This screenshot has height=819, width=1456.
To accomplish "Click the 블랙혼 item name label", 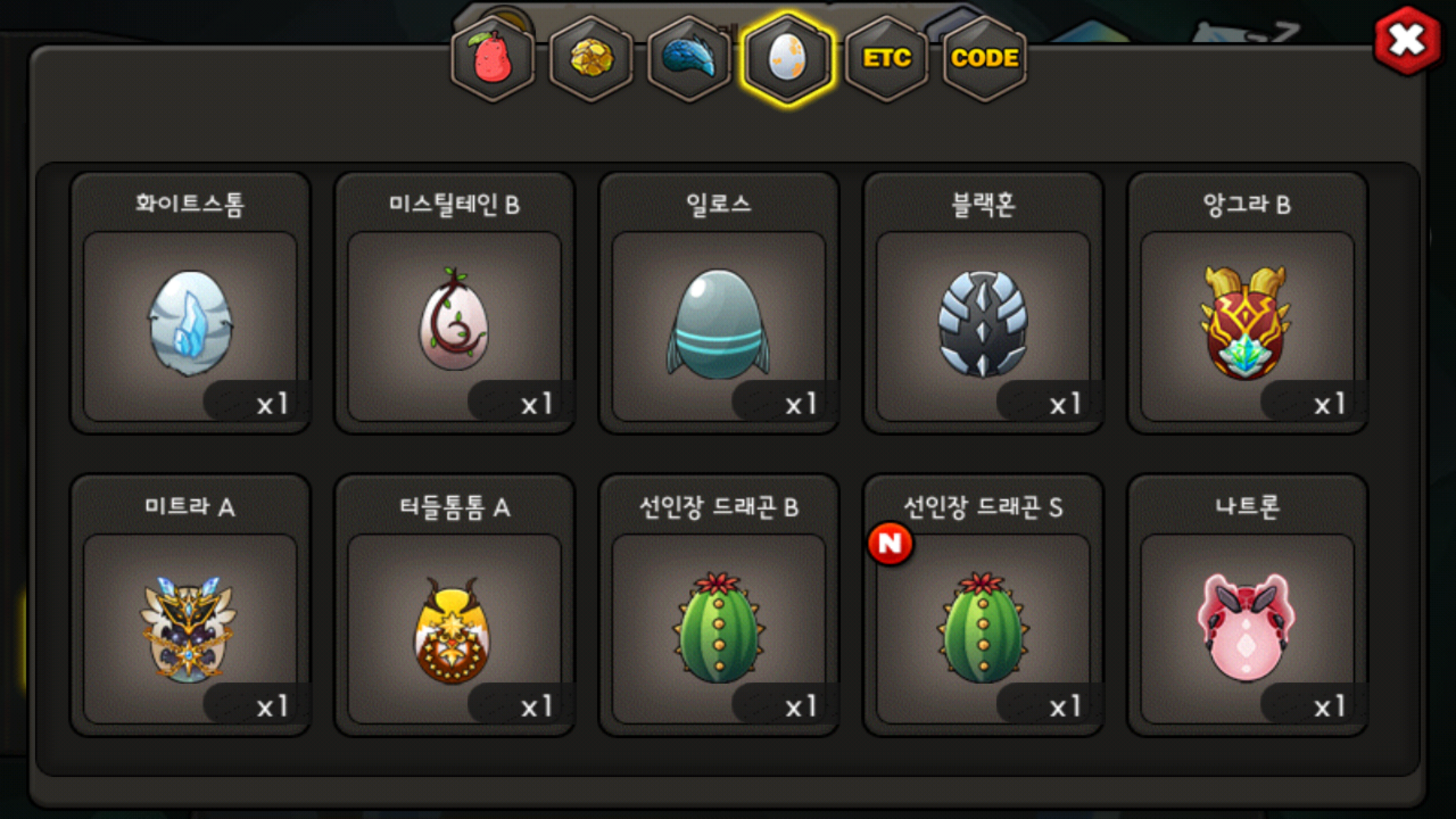I will pyautogui.click(x=983, y=204).
